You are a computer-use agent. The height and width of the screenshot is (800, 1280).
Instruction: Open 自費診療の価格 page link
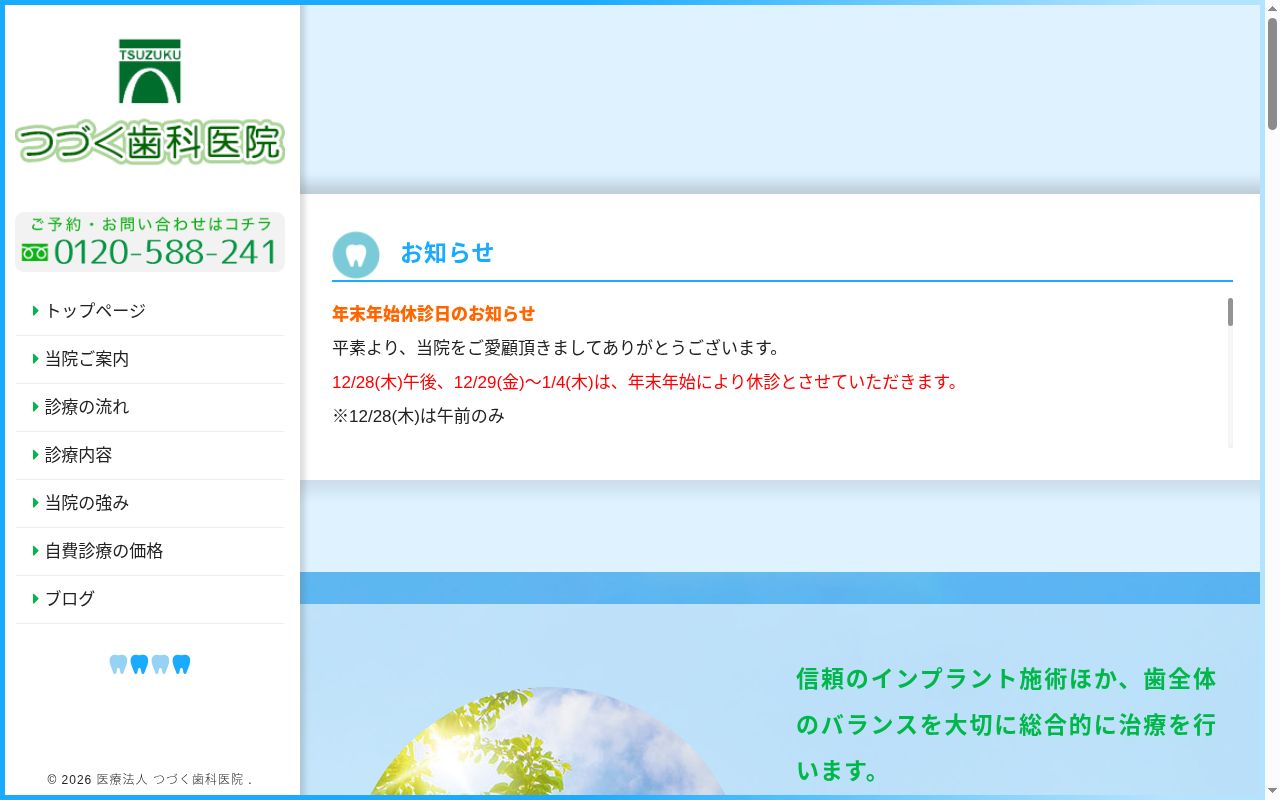pyautogui.click(x=150, y=551)
